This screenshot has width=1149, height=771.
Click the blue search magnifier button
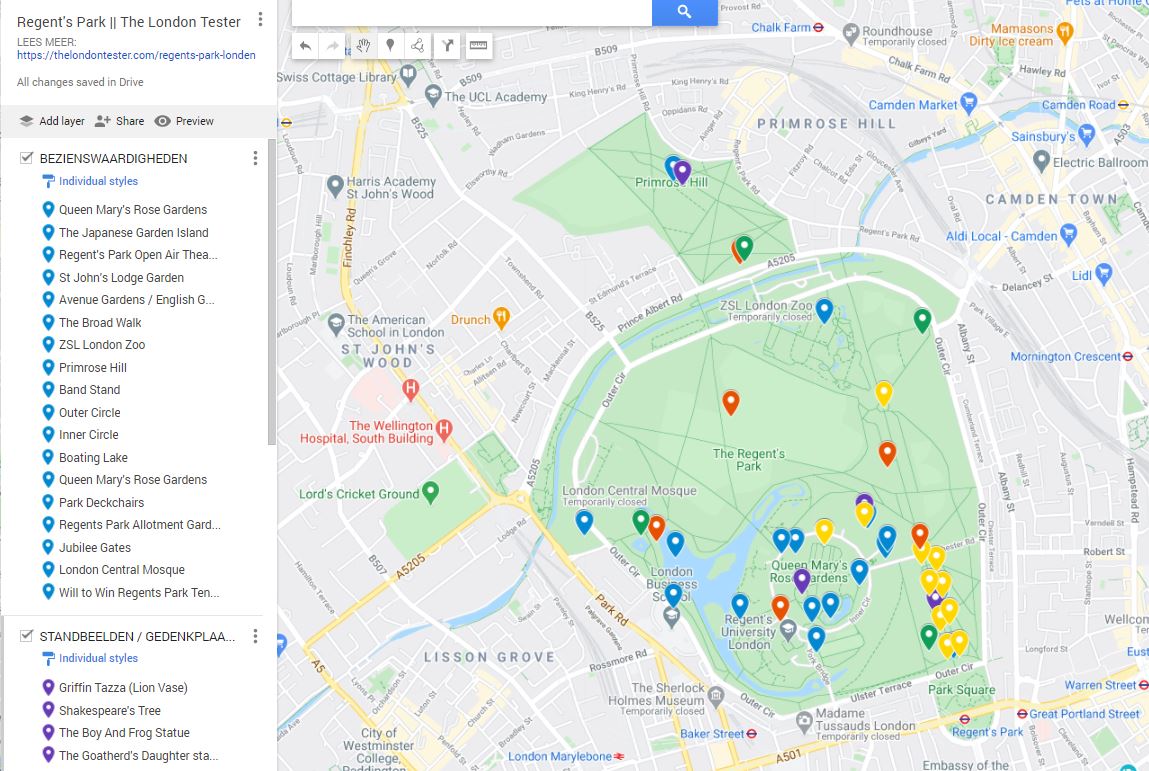pyautogui.click(x=684, y=12)
